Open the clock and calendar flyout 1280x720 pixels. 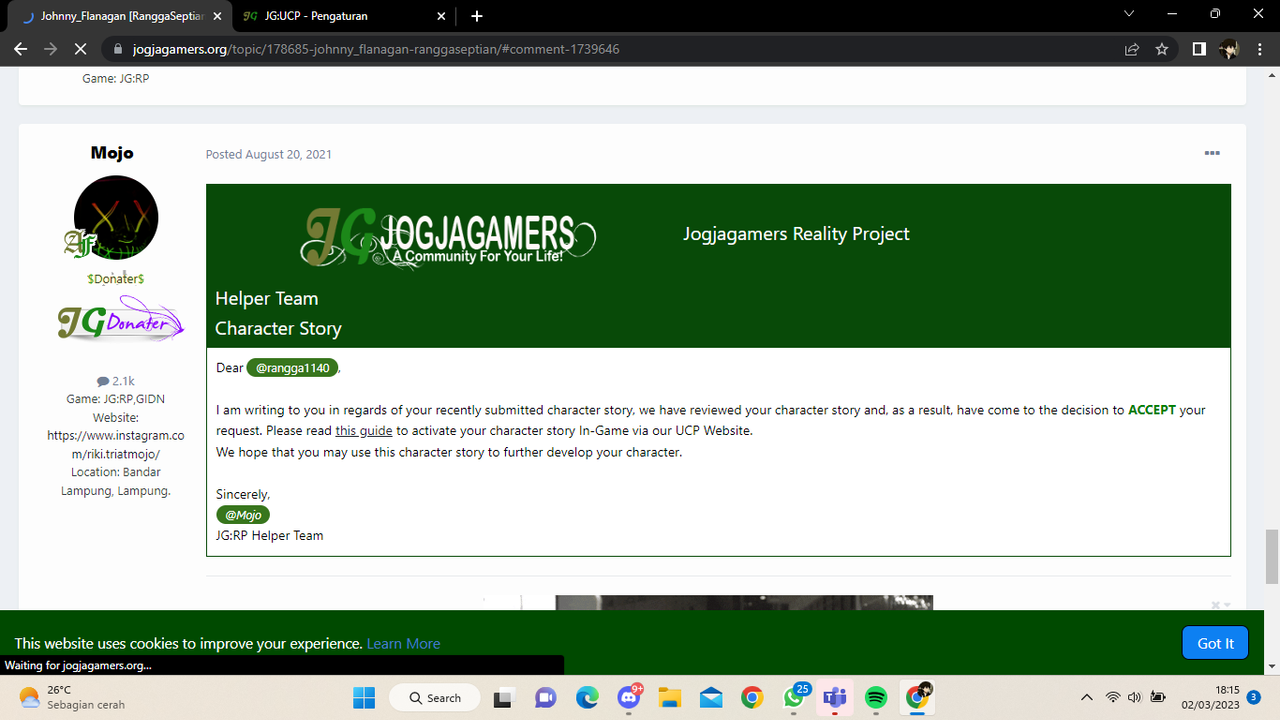coord(1210,697)
